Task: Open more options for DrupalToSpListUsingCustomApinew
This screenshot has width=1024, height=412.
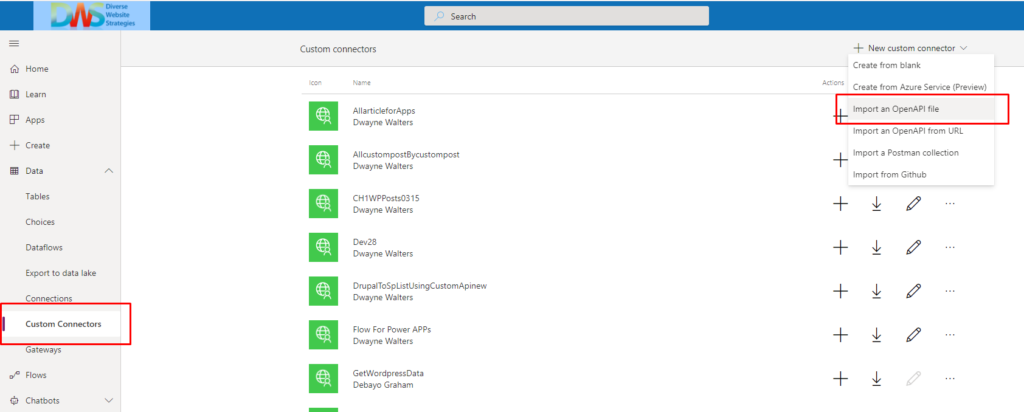Action: (x=950, y=291)
